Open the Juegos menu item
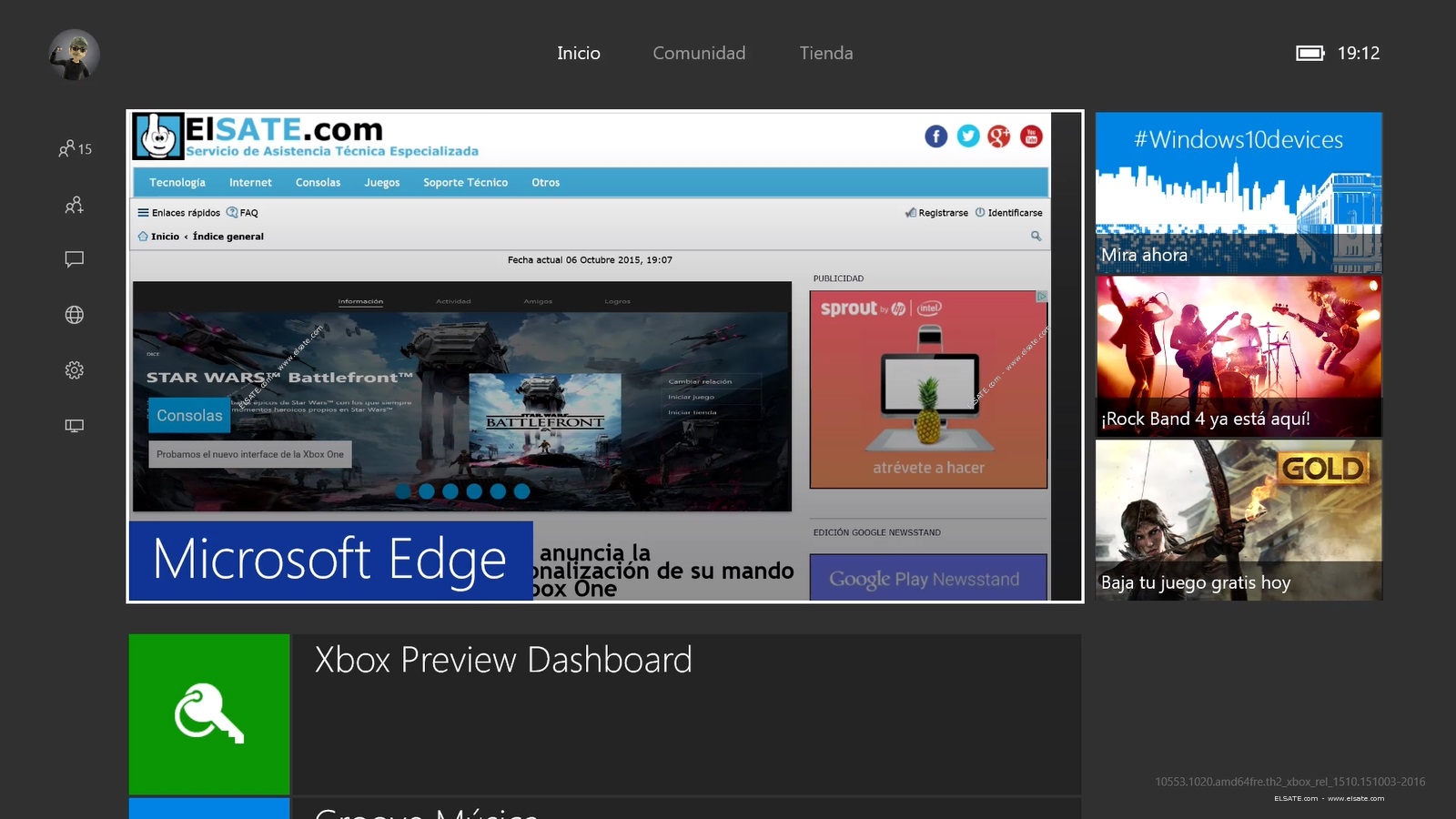This screenshot has height=819, width=1456. 382,183
